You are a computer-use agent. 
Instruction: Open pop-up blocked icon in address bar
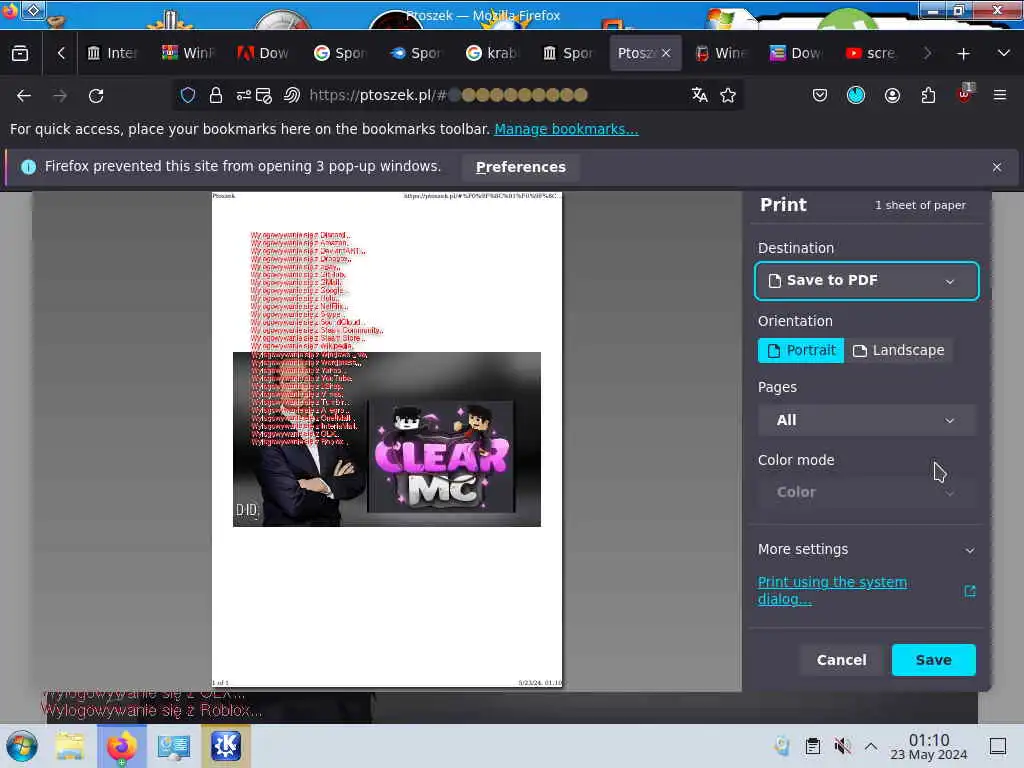264,95
